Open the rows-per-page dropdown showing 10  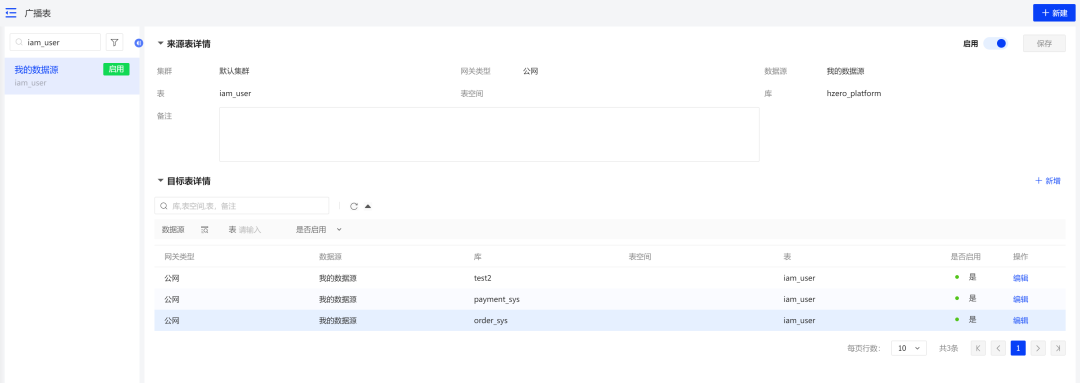click(x=908, y=349)
